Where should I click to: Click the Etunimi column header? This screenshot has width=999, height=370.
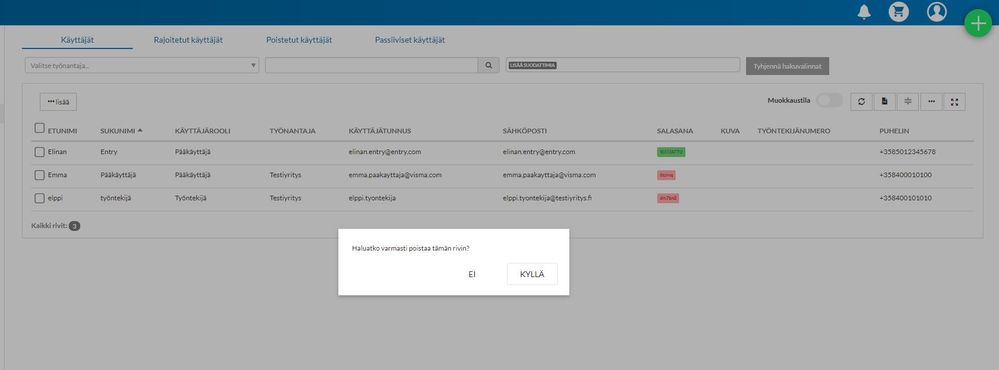[62, 131]
